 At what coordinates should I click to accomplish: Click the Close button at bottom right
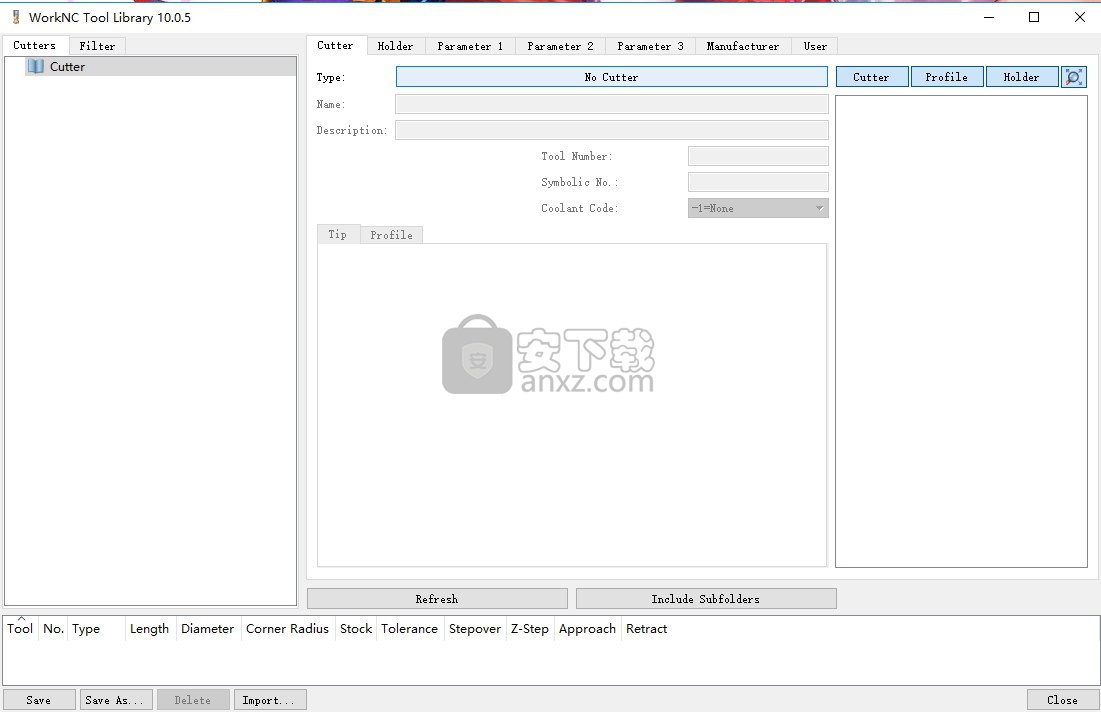[x=1062, y=700]
